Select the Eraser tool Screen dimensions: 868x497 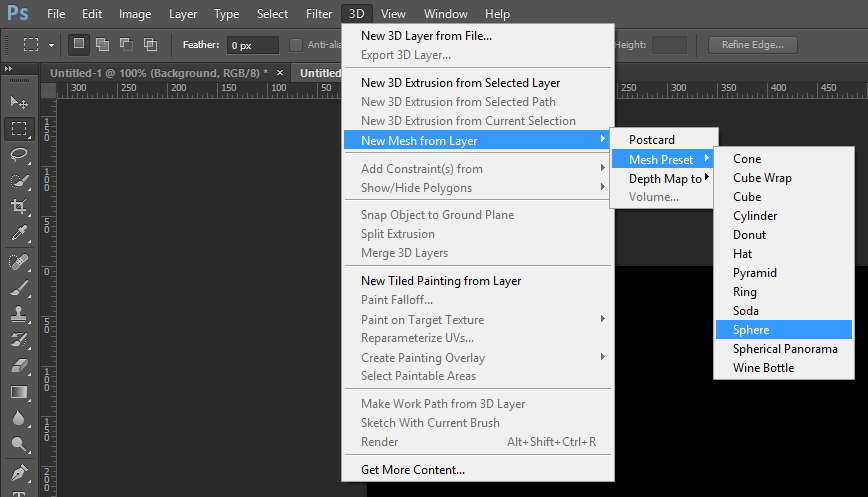tap(19, 366)
